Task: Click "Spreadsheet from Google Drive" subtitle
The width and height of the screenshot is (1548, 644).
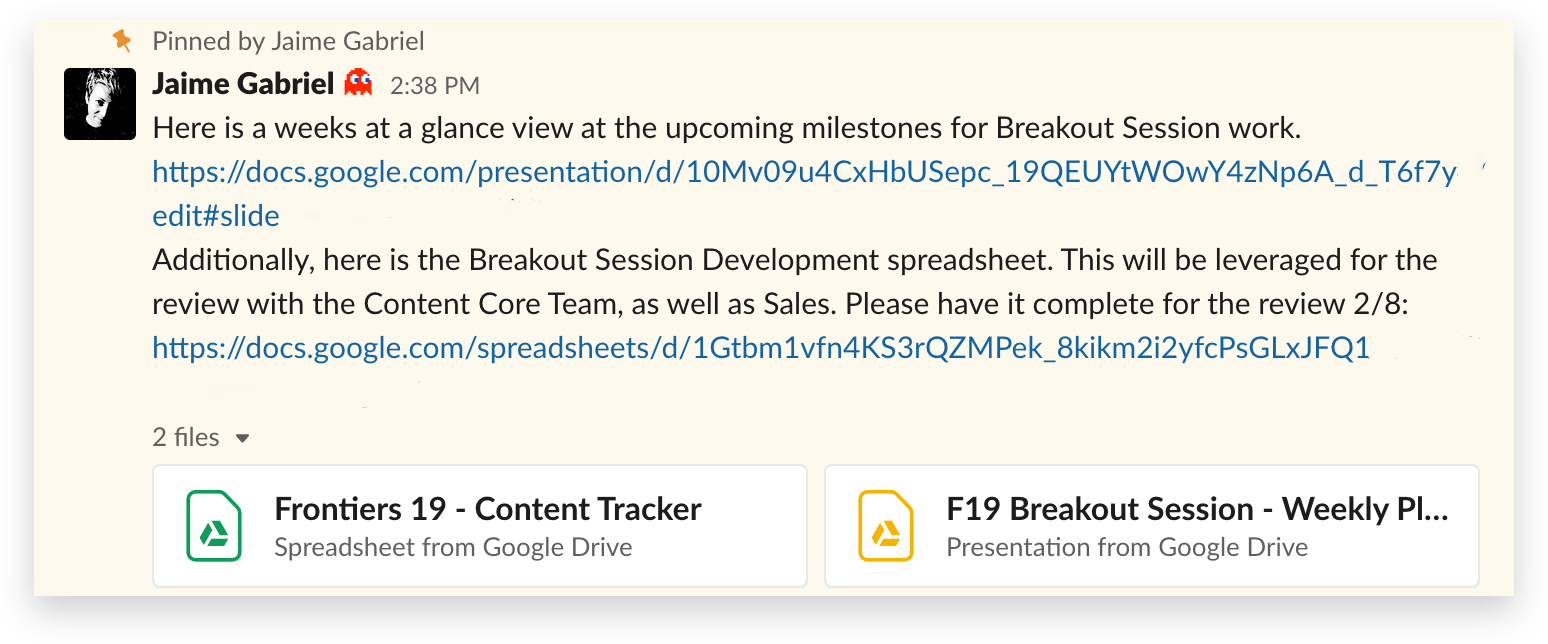Action: (453, 547)
